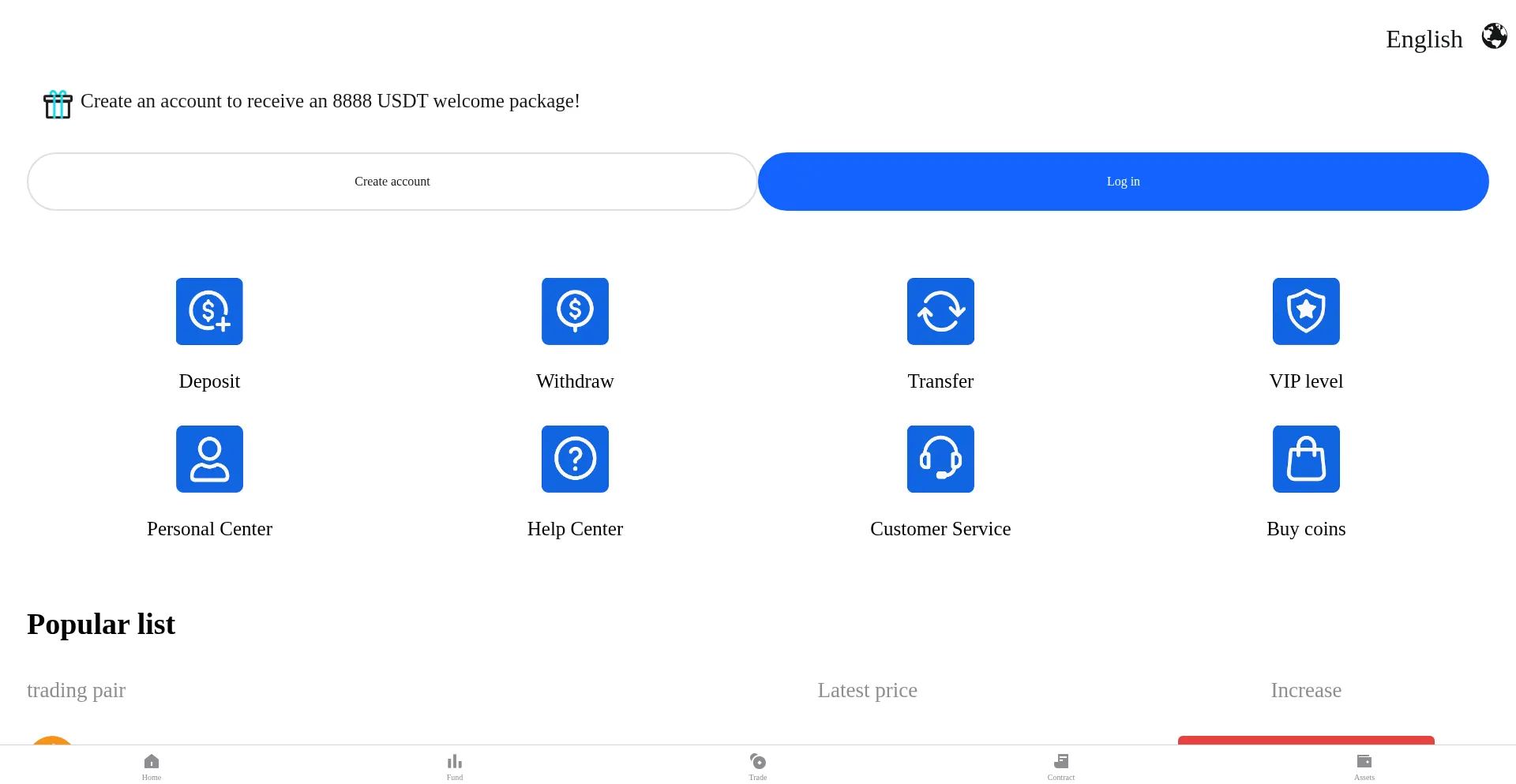Click the Withdraw dollar icon
The image size is (1516, 784).
coord(575,311)
